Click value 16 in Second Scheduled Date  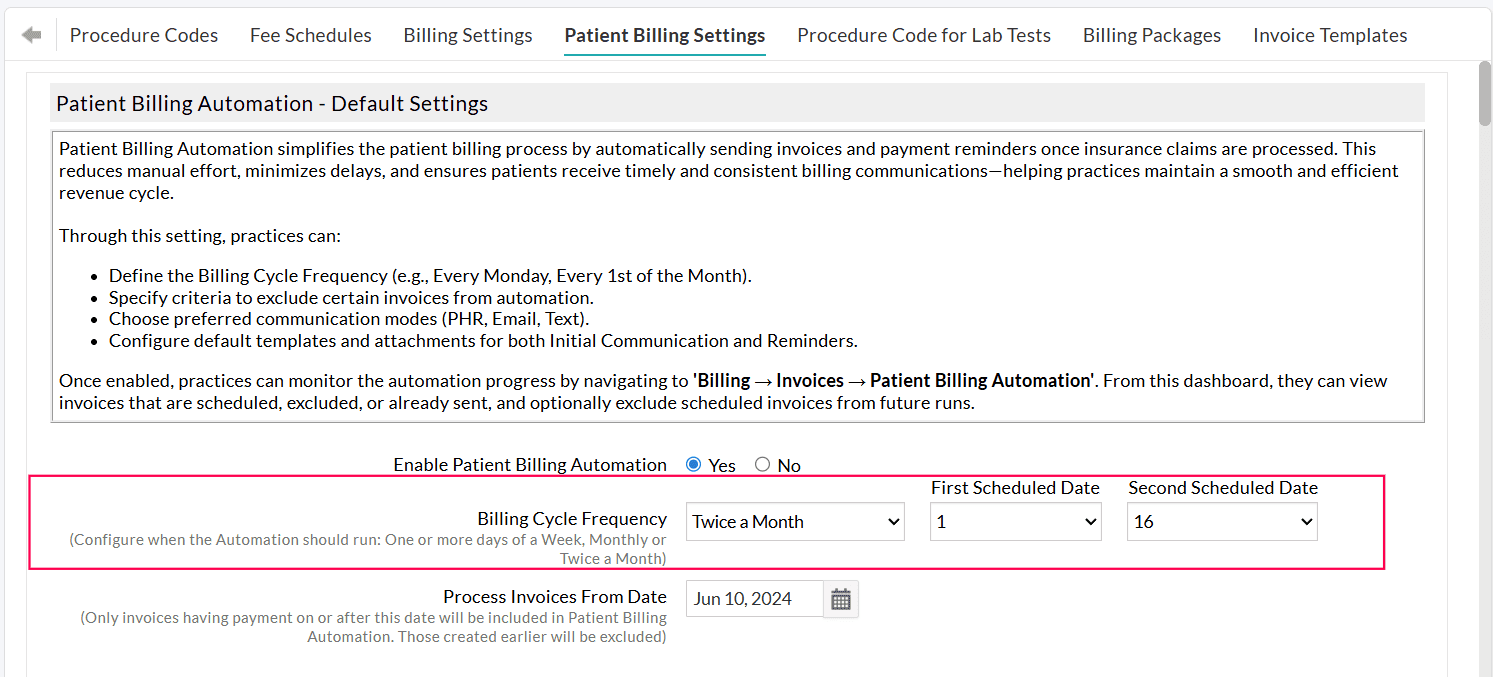coord(1221,521)
